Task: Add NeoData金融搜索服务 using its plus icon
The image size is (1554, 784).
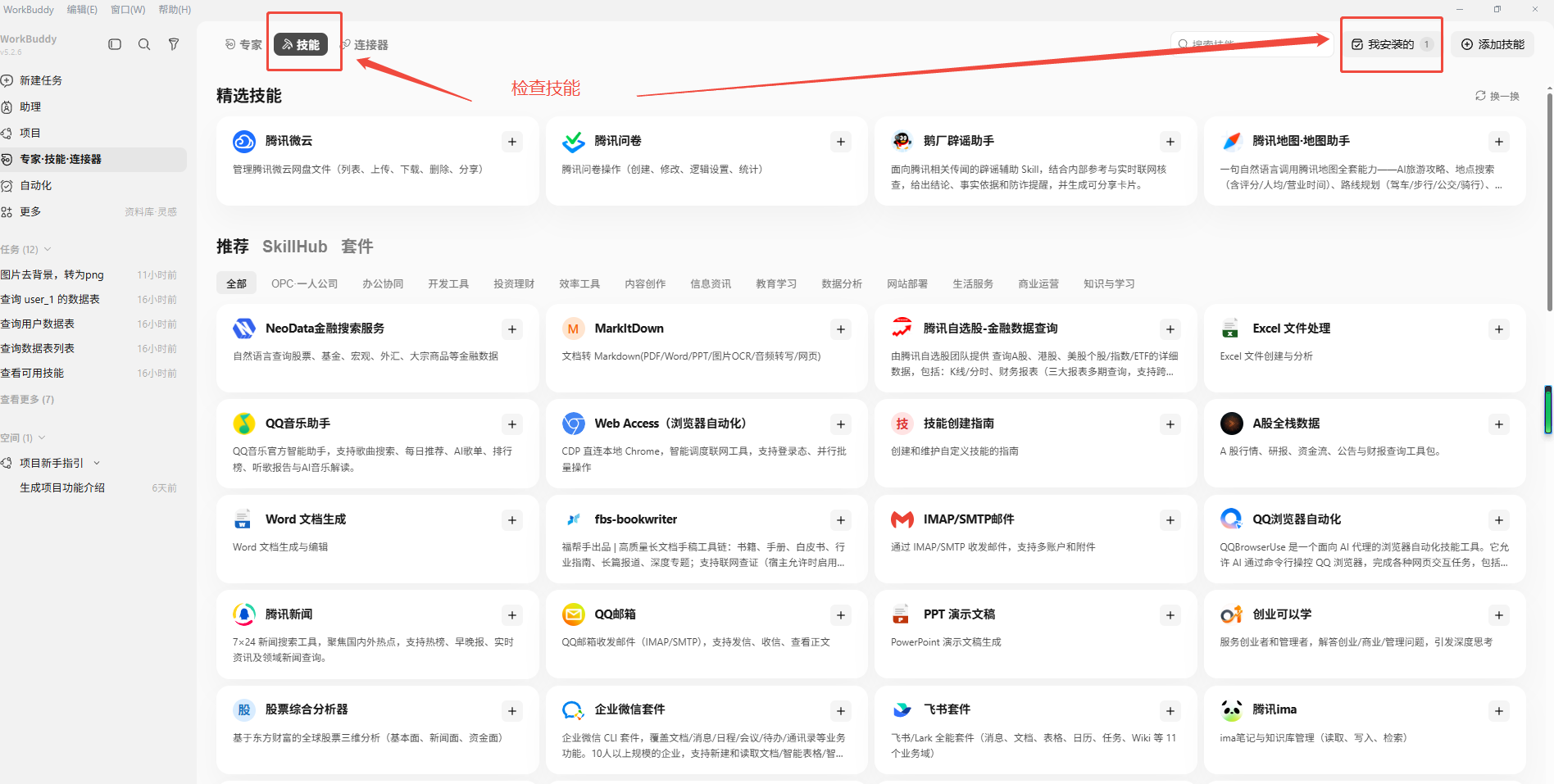Action: coord(512,329)
